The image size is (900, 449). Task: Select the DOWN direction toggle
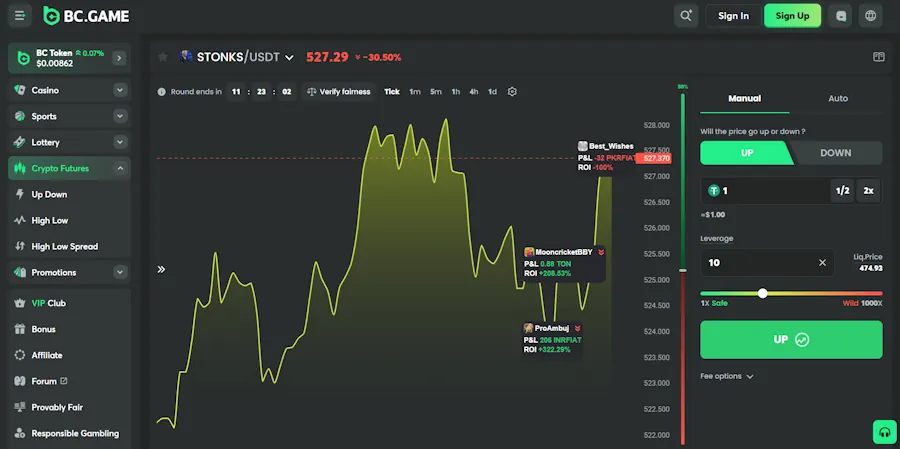836,153
